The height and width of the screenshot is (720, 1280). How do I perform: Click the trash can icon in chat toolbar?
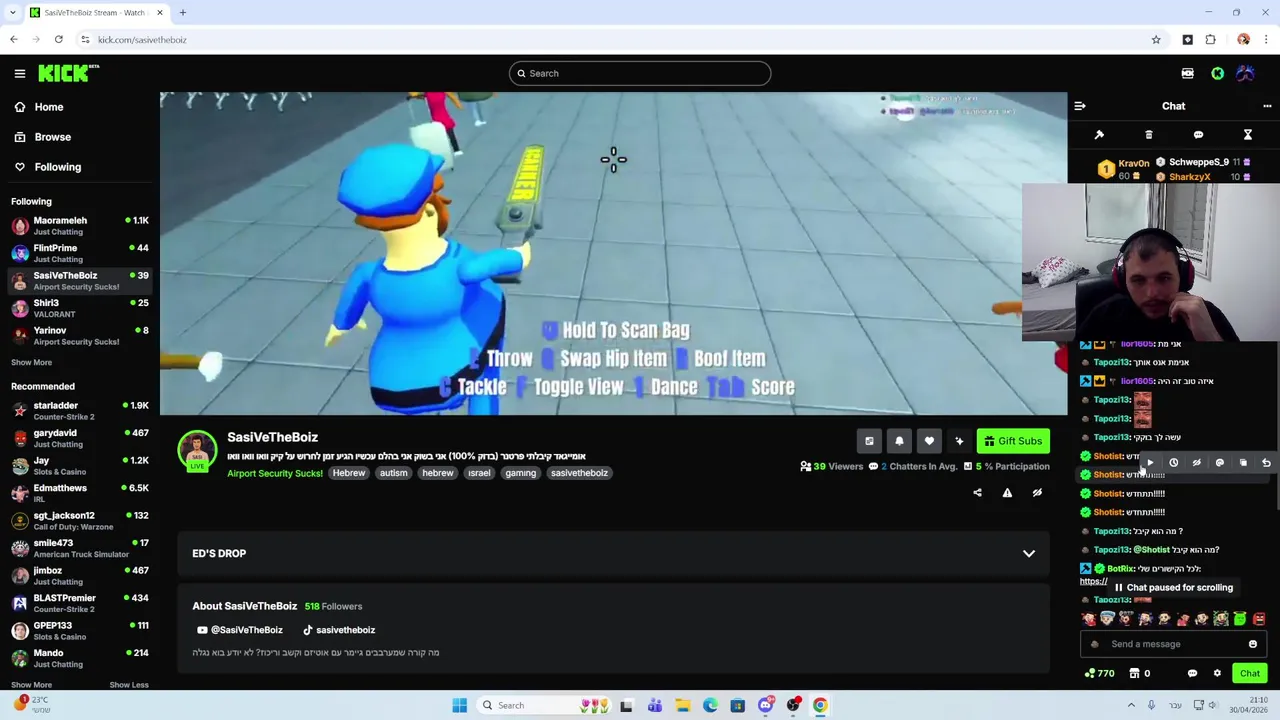tap(1149, 135)
